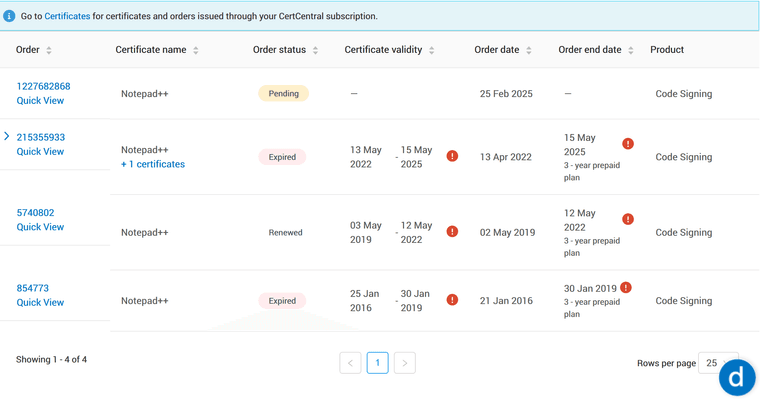Viewport: 760px width, 399px height.
Task: Click alert icon in order 215355933's end date cell
Action: 628,144
